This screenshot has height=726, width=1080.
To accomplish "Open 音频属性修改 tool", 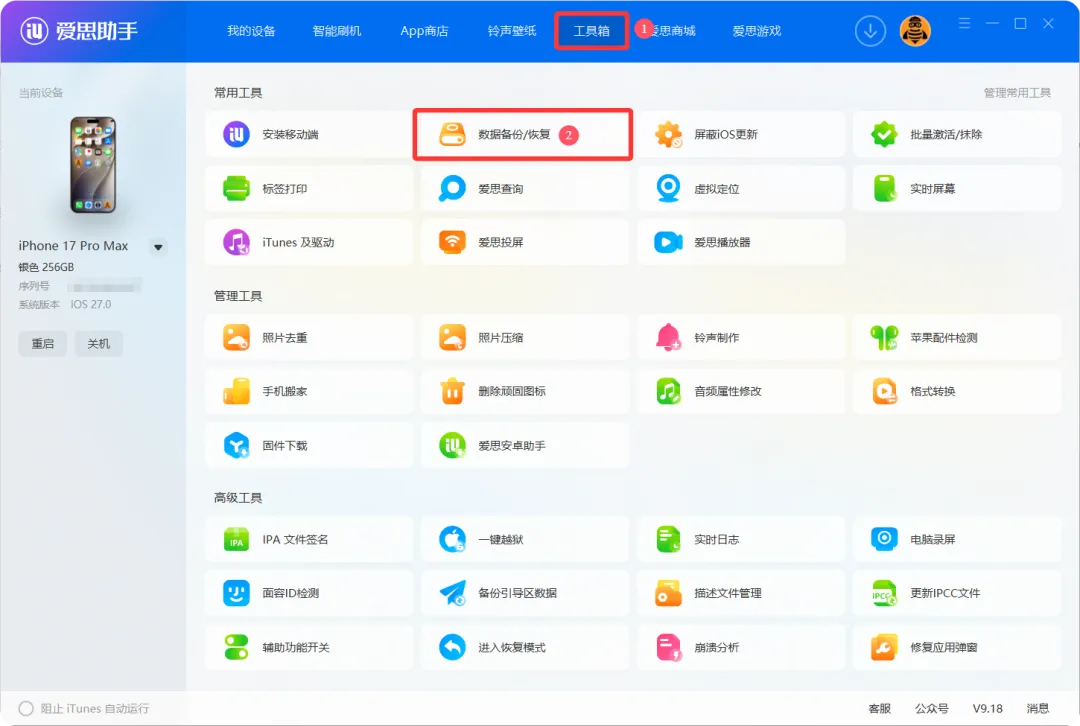I will 740,391.
